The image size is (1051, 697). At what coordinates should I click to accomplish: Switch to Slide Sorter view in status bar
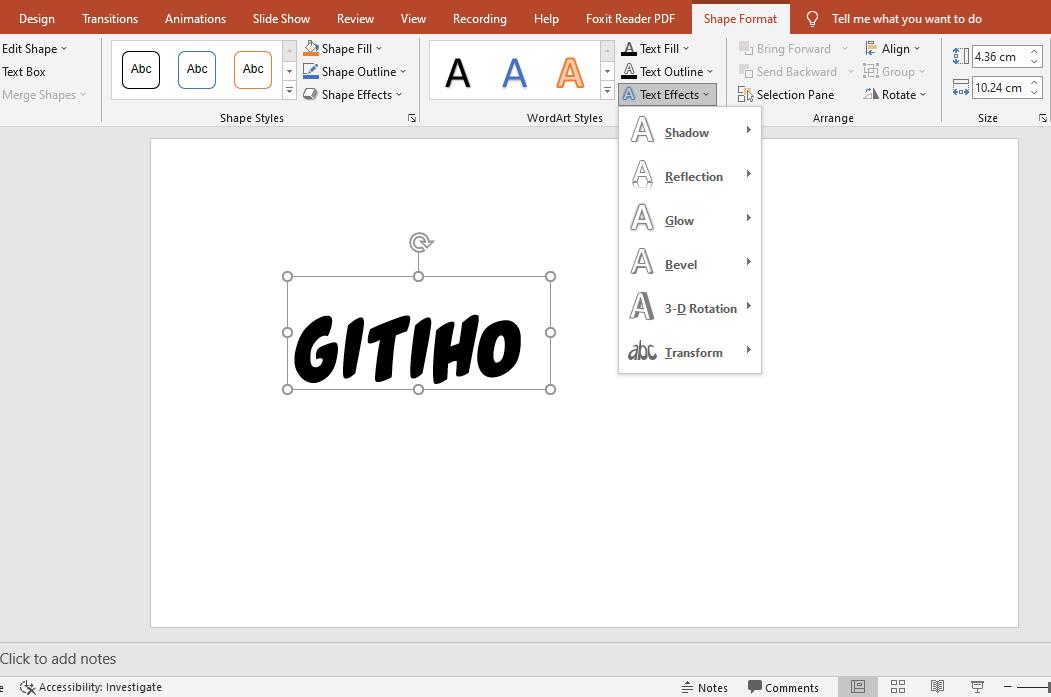coord(898,687)
